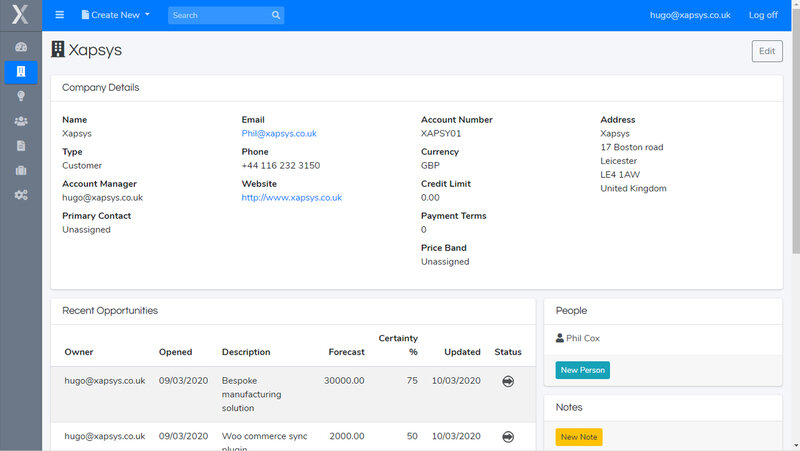This screenshot has width=800, height=451.
Task: Open status arrow for Woo commerce sync plugin
Action: coord(508,437)
